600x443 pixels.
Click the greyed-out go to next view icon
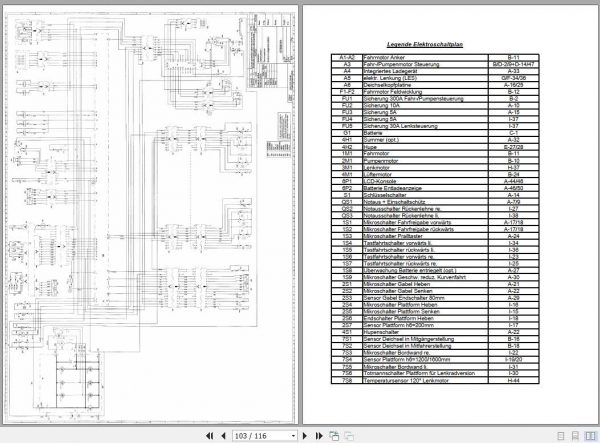(349, 436)
